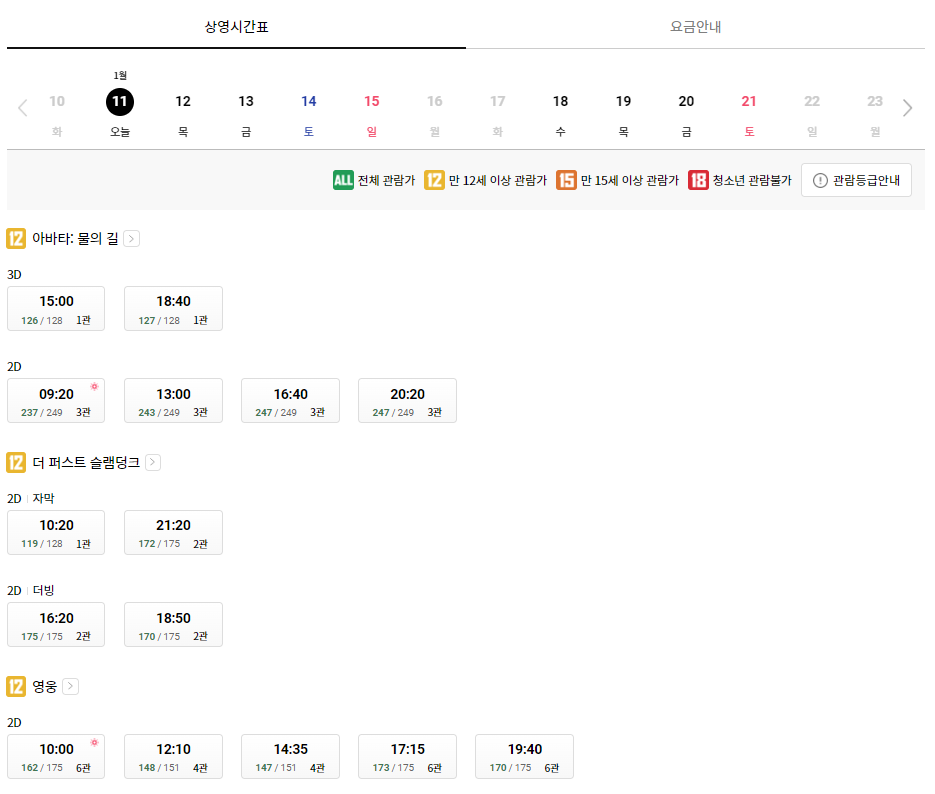Click the 12 age rating badge icon
The image size is (935, 794).
click(433, 181)
